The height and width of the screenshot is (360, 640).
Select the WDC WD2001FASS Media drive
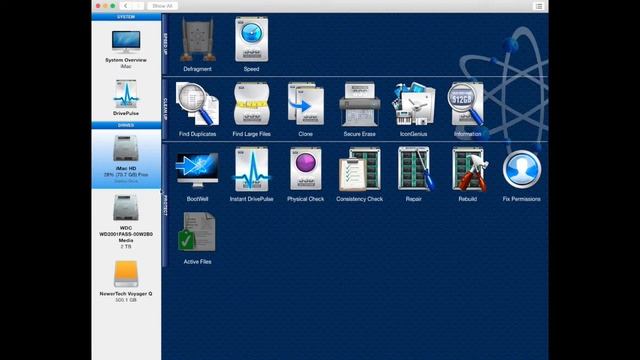pyautogui.click(x=126, y=221)
